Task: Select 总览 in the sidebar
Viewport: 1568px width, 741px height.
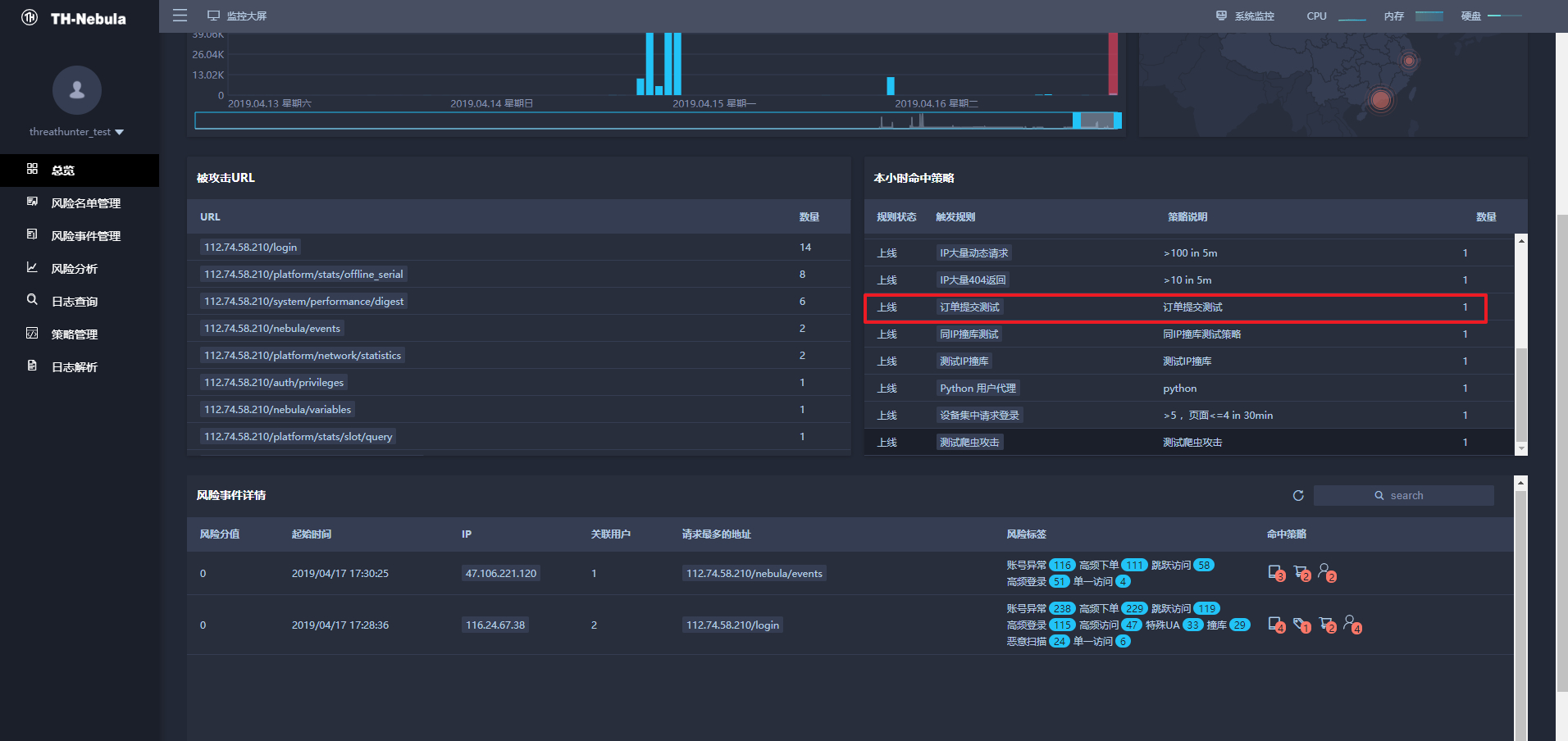Action: 80,170
